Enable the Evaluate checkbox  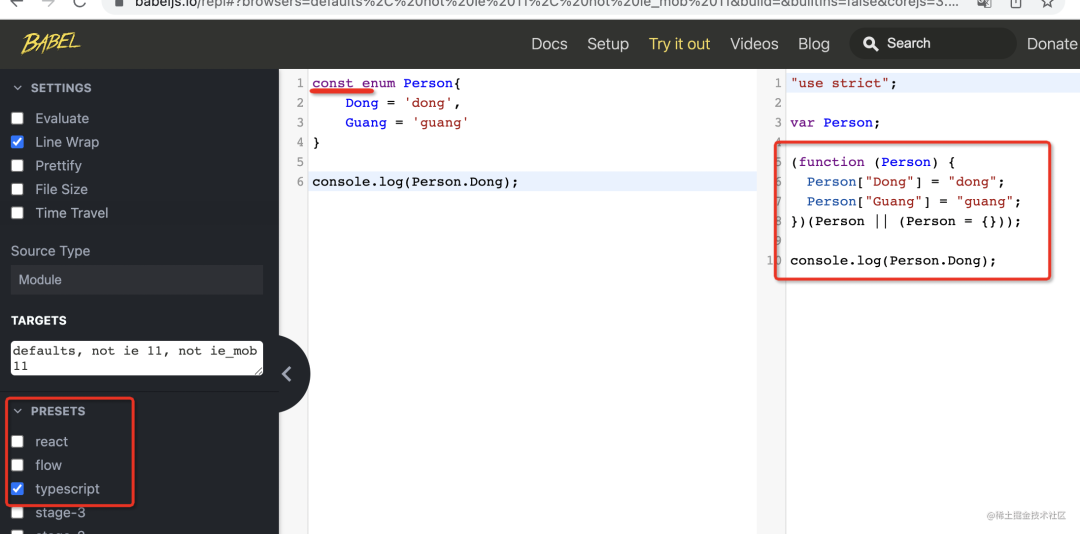click(x=17, y=118)
